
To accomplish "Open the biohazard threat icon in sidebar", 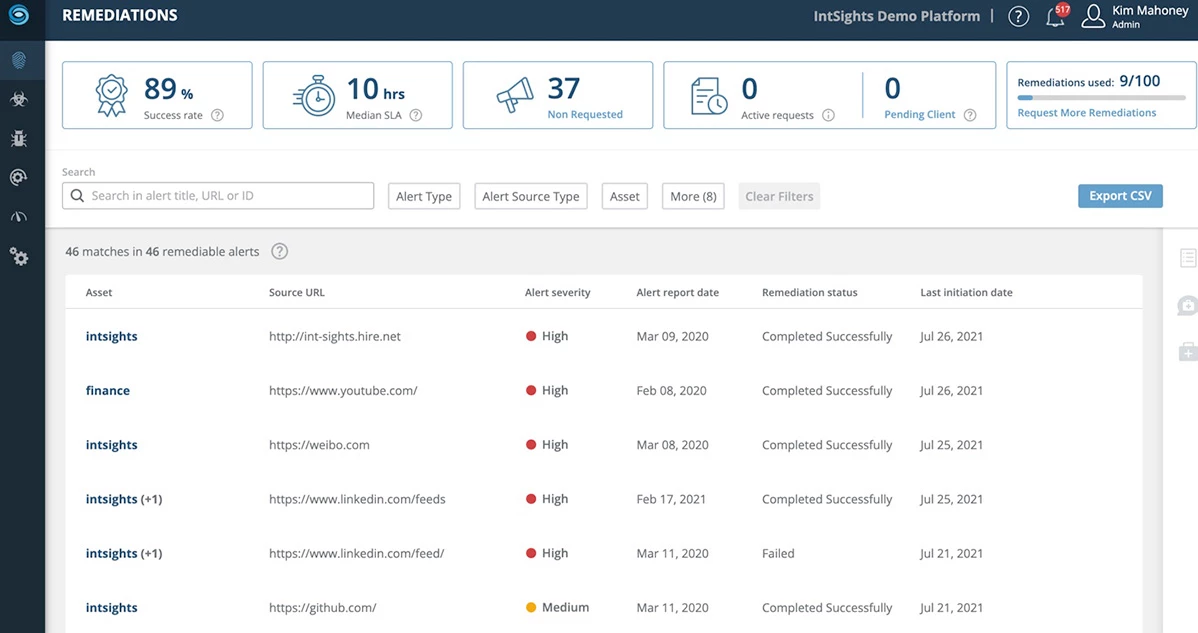I will pos(19,99).
